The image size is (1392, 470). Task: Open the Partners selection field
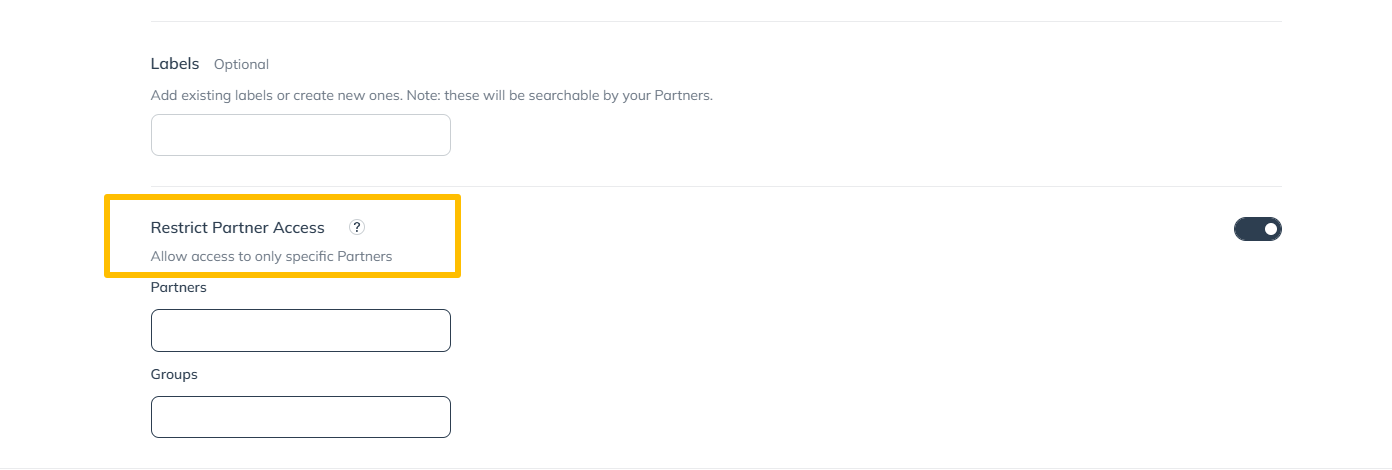300,330
